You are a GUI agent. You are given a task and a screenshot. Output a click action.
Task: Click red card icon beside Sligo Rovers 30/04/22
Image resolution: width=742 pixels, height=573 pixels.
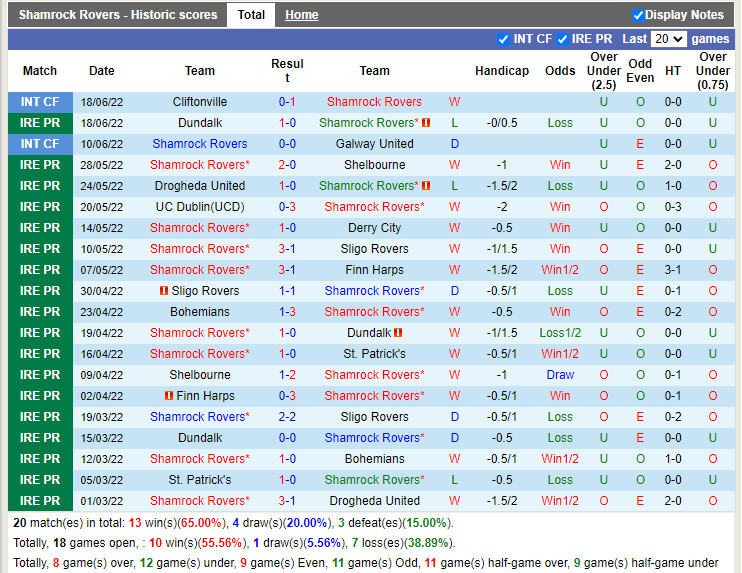point(164,291)
